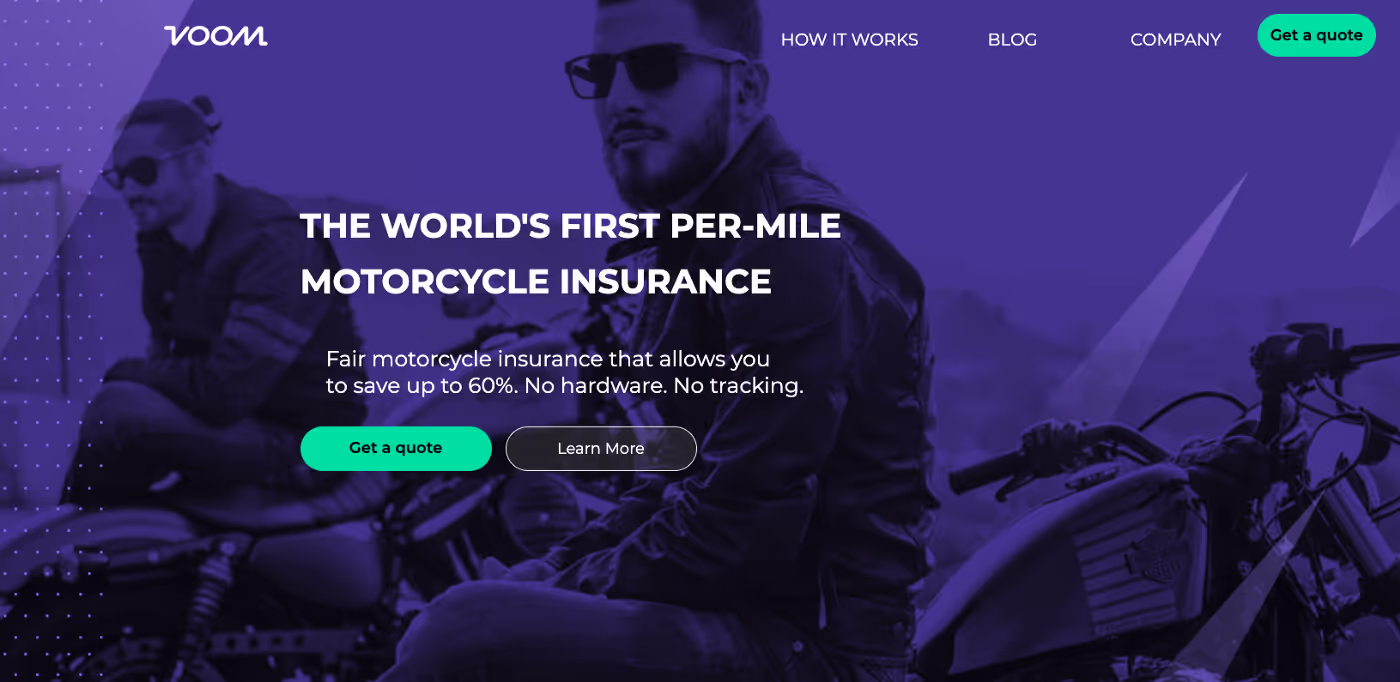Select the "MOTORCYCLE INSURANCE" headline line
Image resolution: width=1400 pixels, height=682 pixels.
536,282
